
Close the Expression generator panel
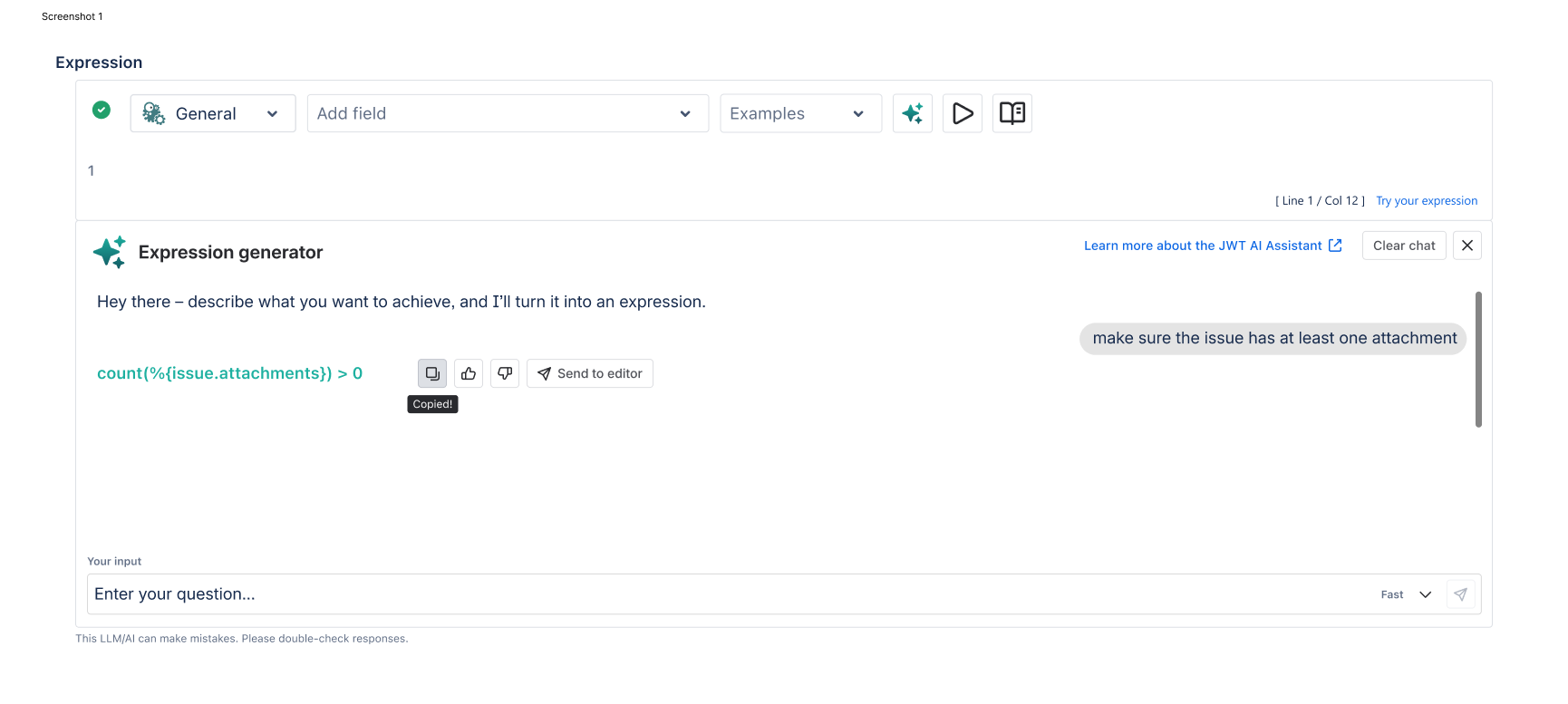[1467, 246]
